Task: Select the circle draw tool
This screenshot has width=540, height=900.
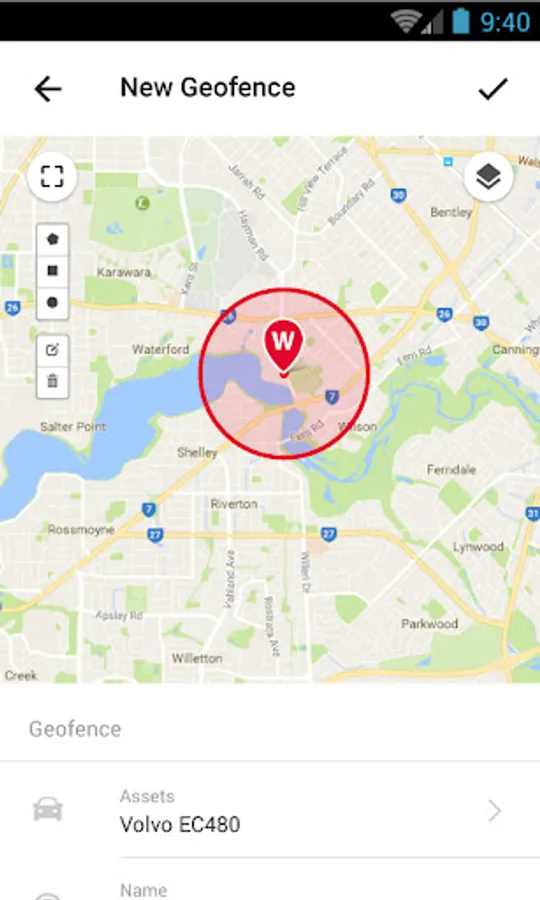Action: 53,302
